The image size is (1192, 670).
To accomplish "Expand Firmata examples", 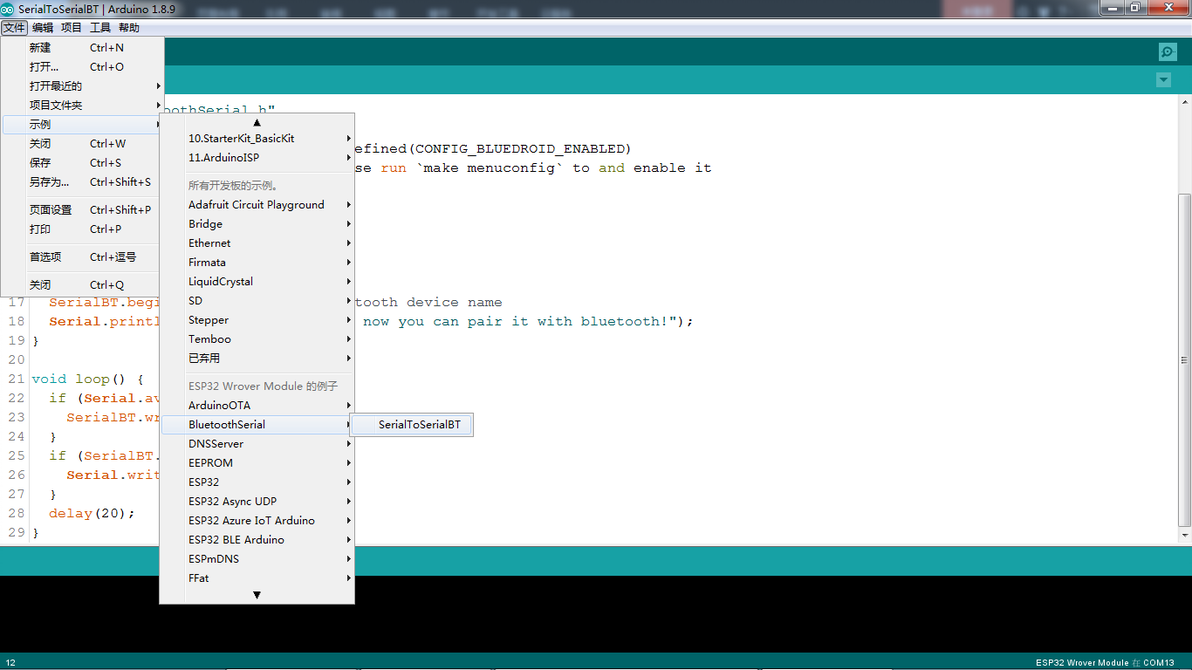I will click(257, 262).
